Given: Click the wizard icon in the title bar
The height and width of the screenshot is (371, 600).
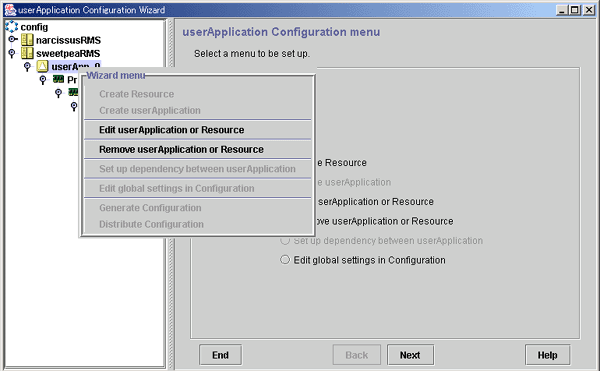Looking at the screenshot, I should tap(10, 10).
